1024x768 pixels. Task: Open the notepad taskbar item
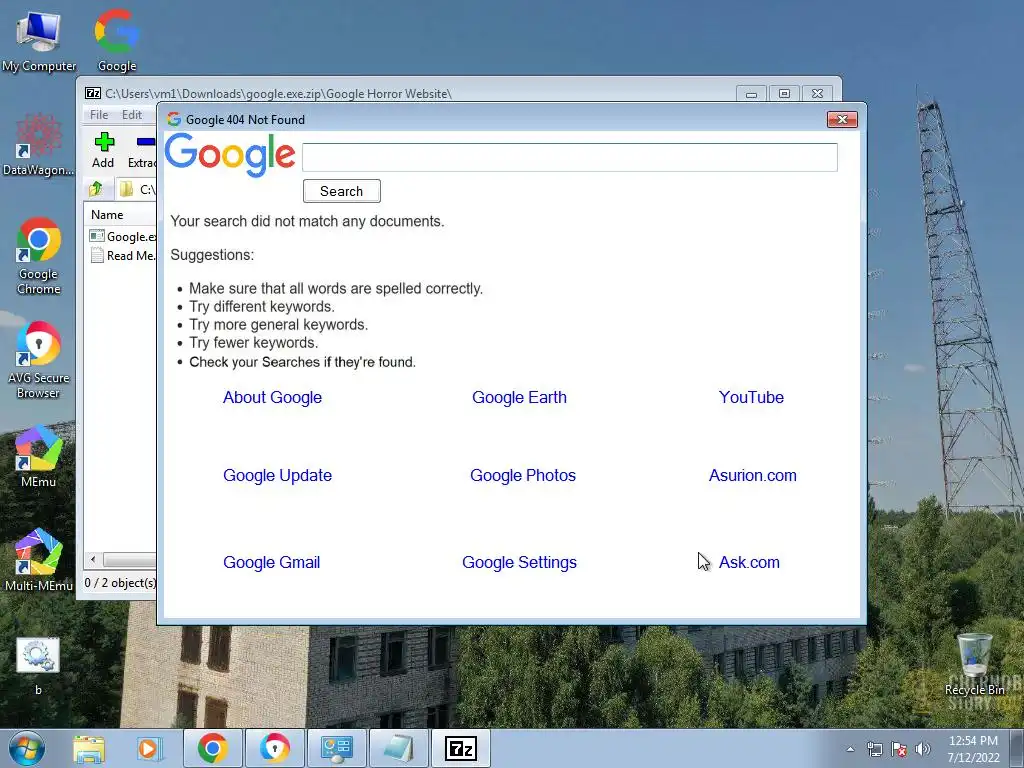(398, 748)
